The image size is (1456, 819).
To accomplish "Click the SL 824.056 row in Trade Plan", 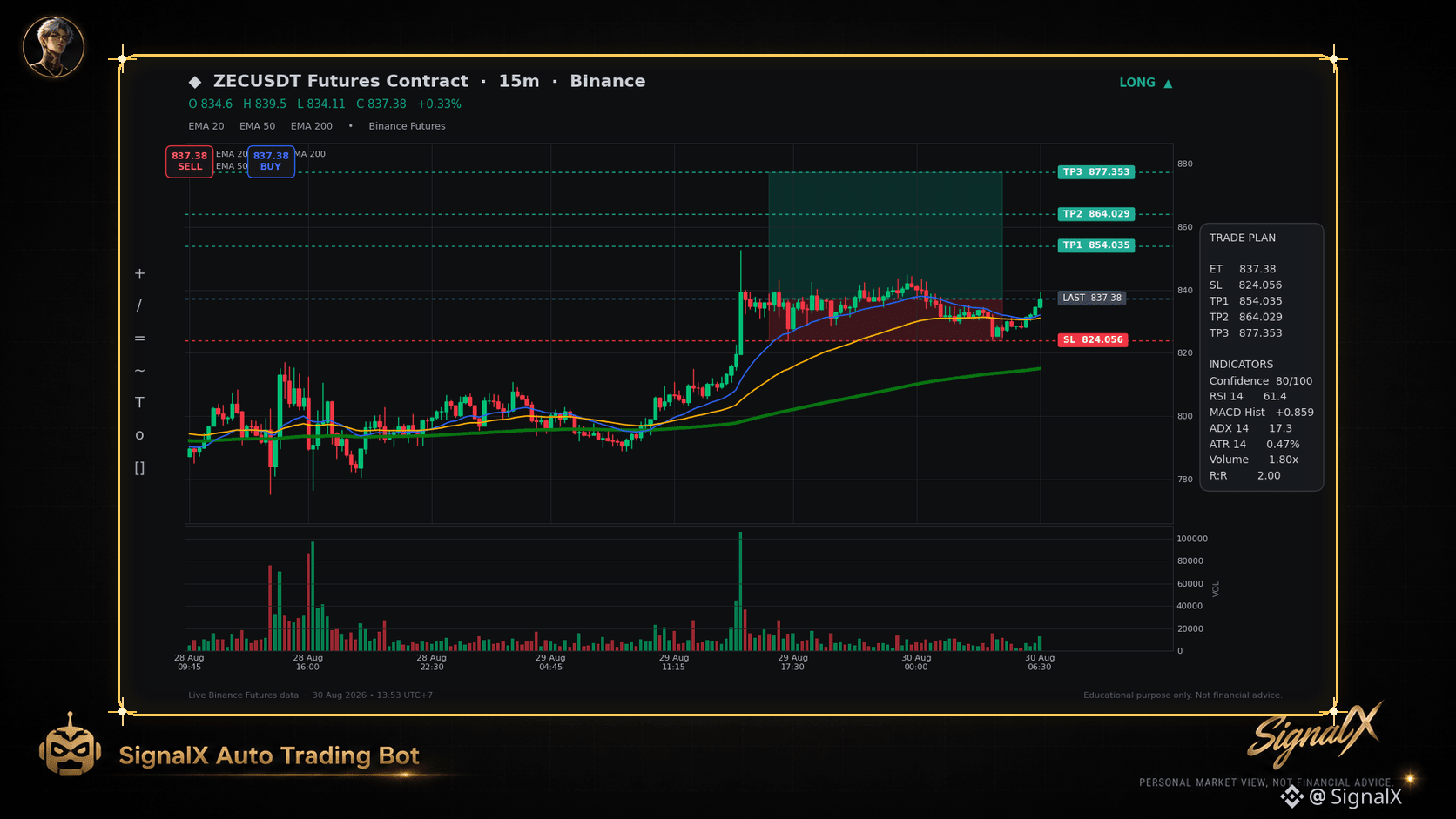I will tap(1245, 285).
